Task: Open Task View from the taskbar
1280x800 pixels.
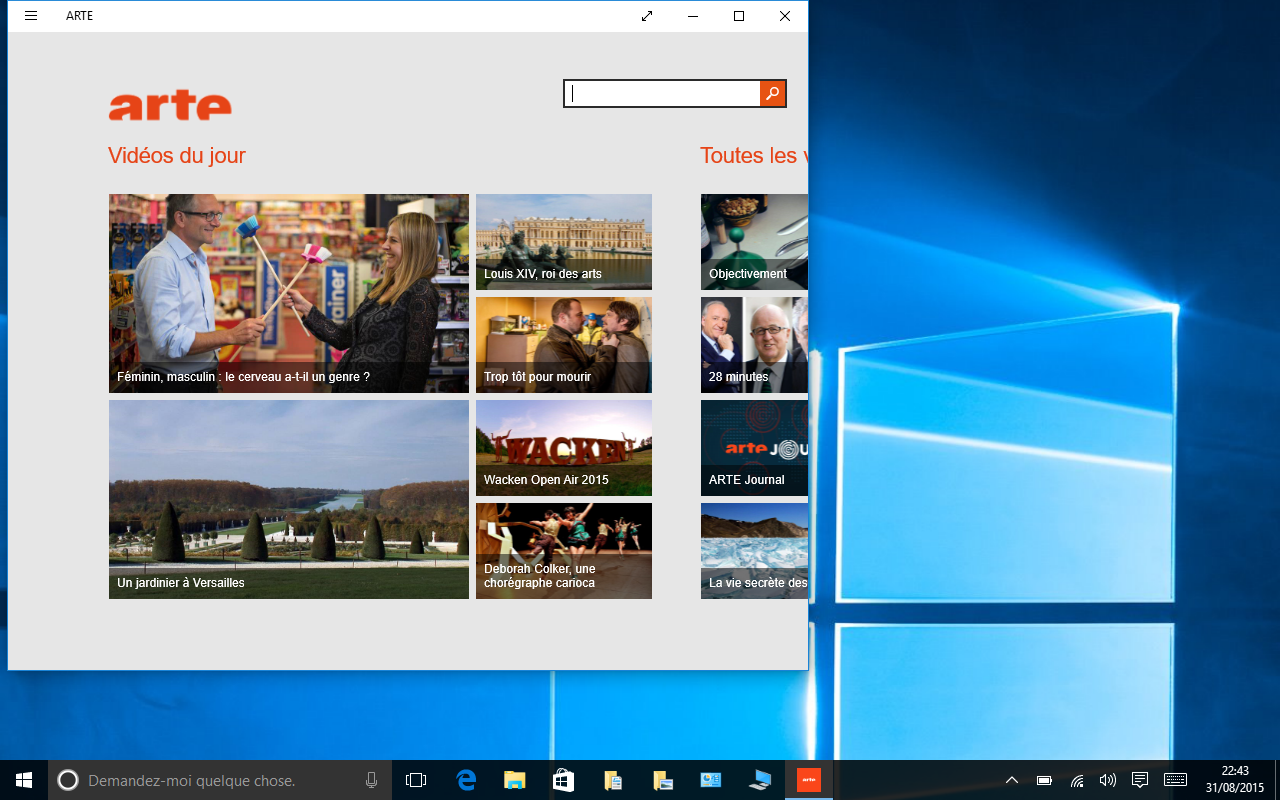Action: (x=416, y=780)
